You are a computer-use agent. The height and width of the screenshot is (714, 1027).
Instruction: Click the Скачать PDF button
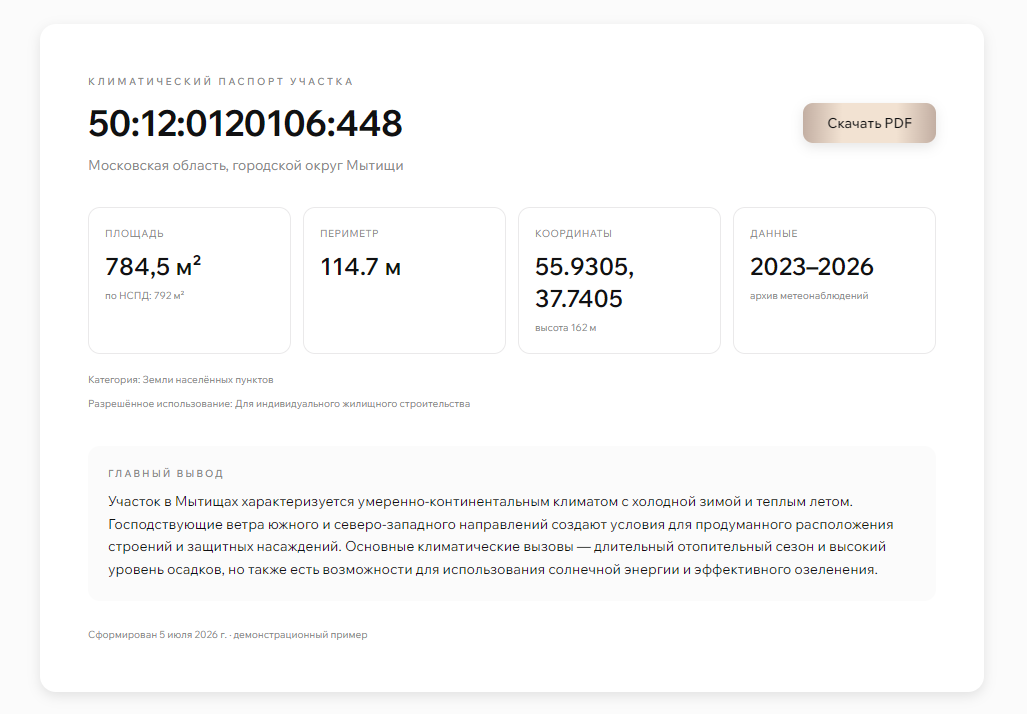click(x=869, y=123)
